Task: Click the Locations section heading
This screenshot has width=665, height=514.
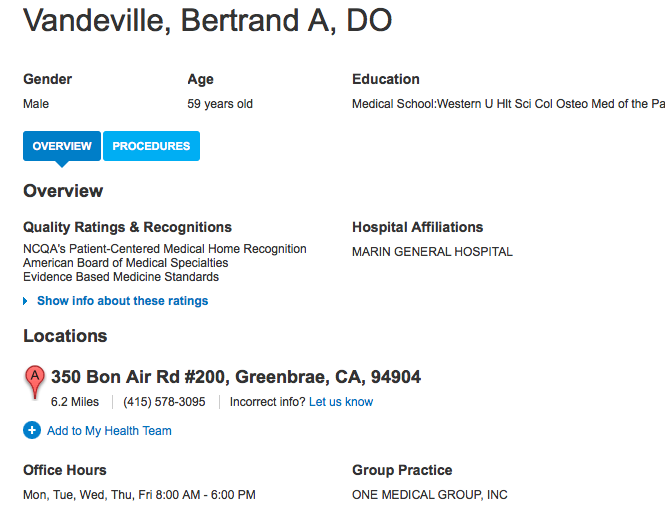Action: pos(65,335)
